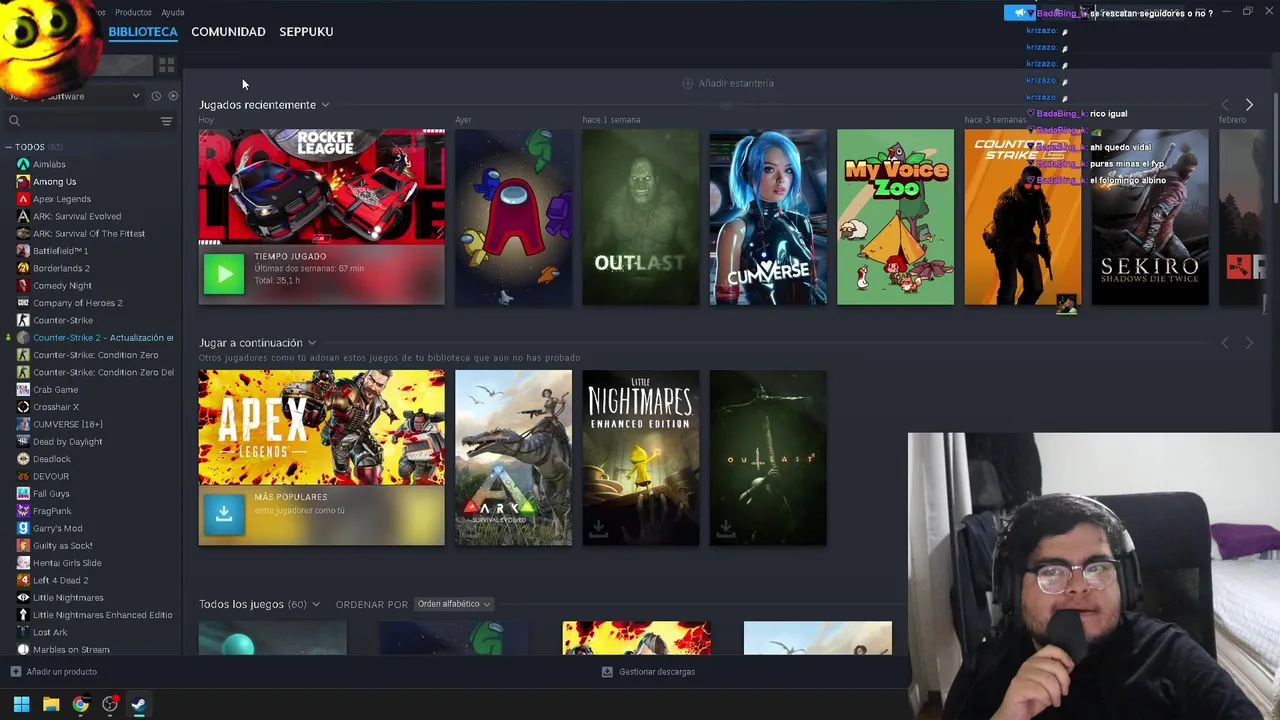Expand the Jugar a continuación dropdown
Image resolution: width=1280 pixels, height=720 pixels.
tap(312, 343)
